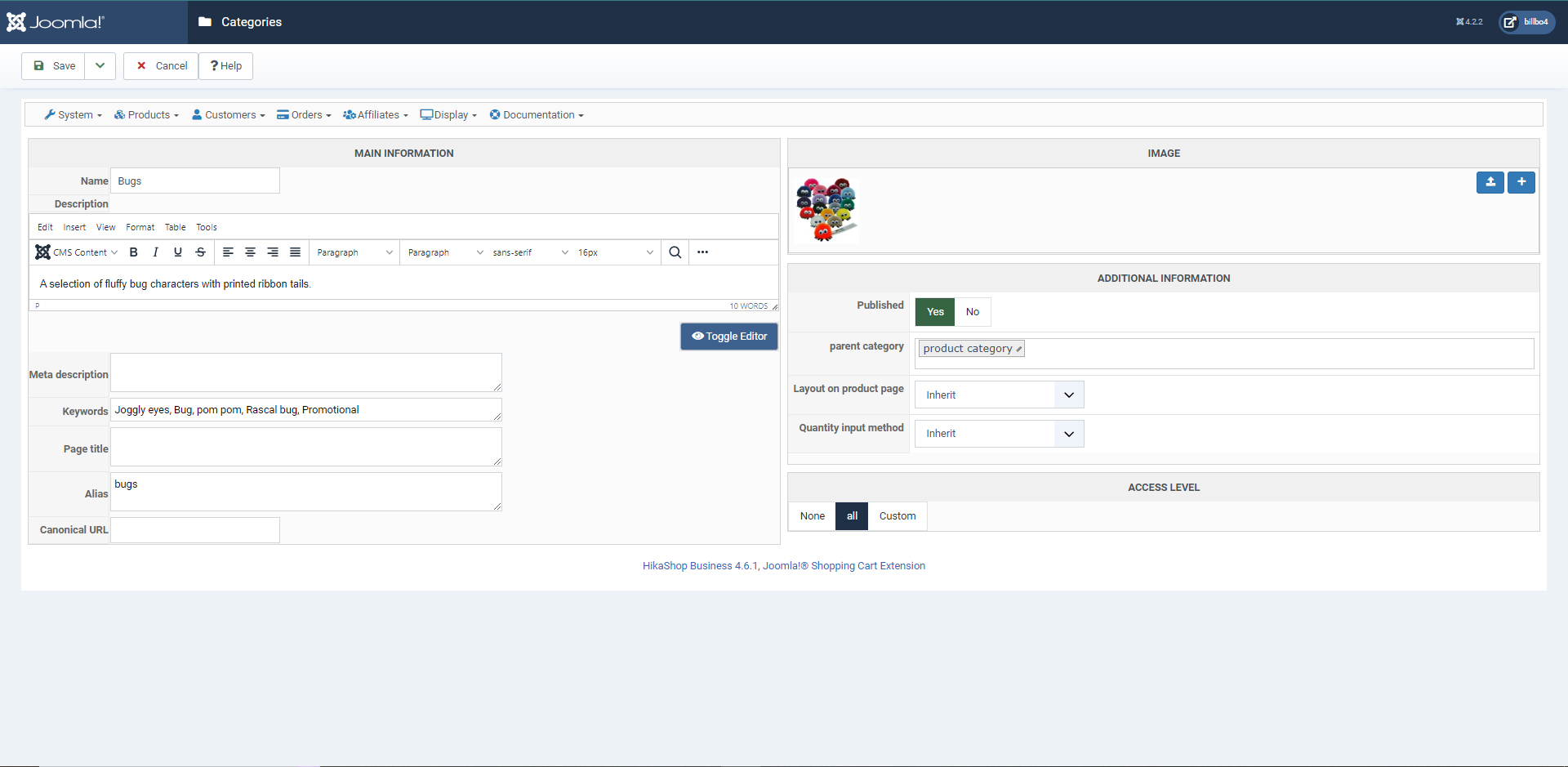Open the Orders menu
1568x767 pixels.
click(304, 115)
